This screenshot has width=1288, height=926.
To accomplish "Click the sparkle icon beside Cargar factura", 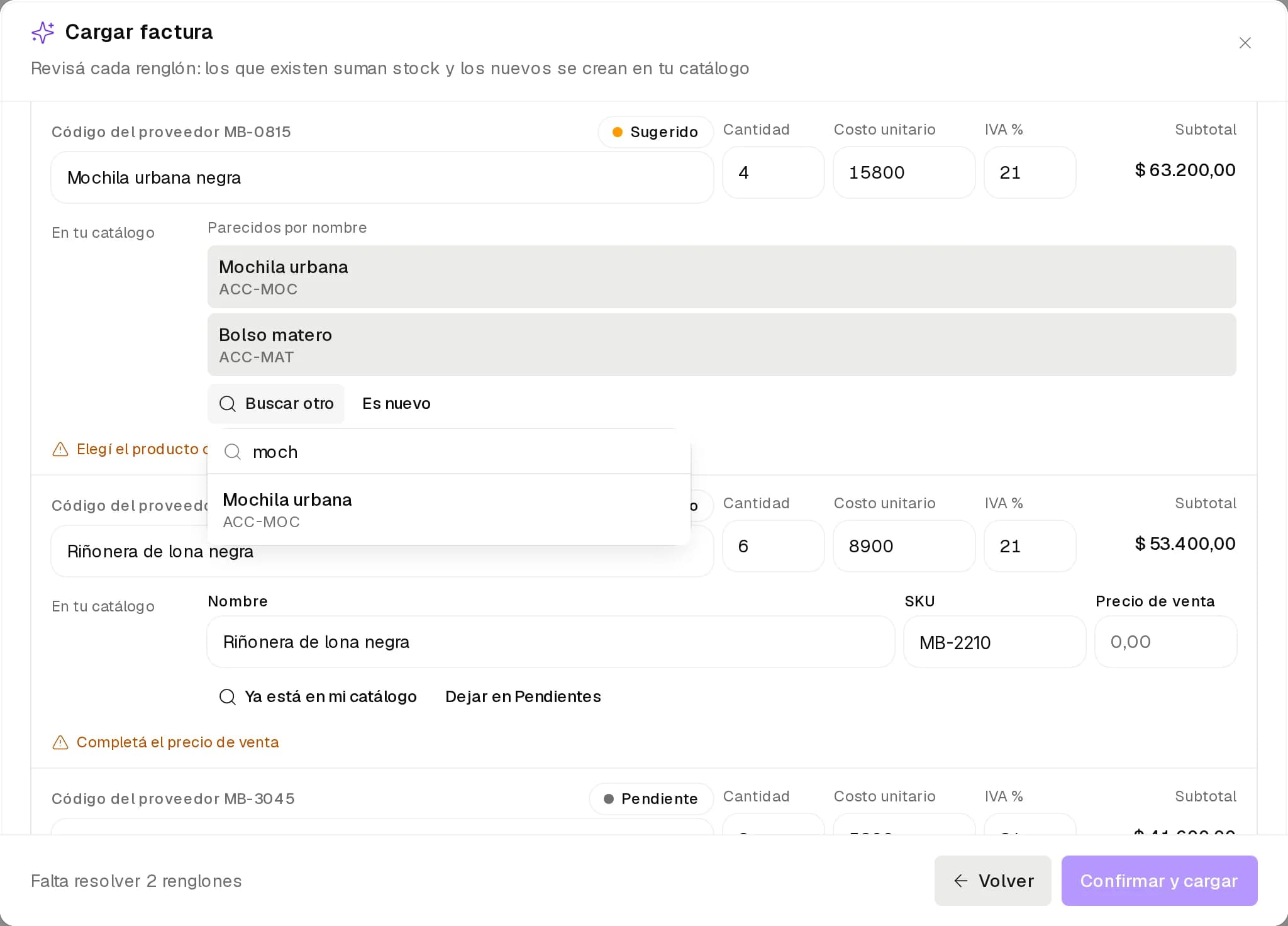I will tap(43, 32).
